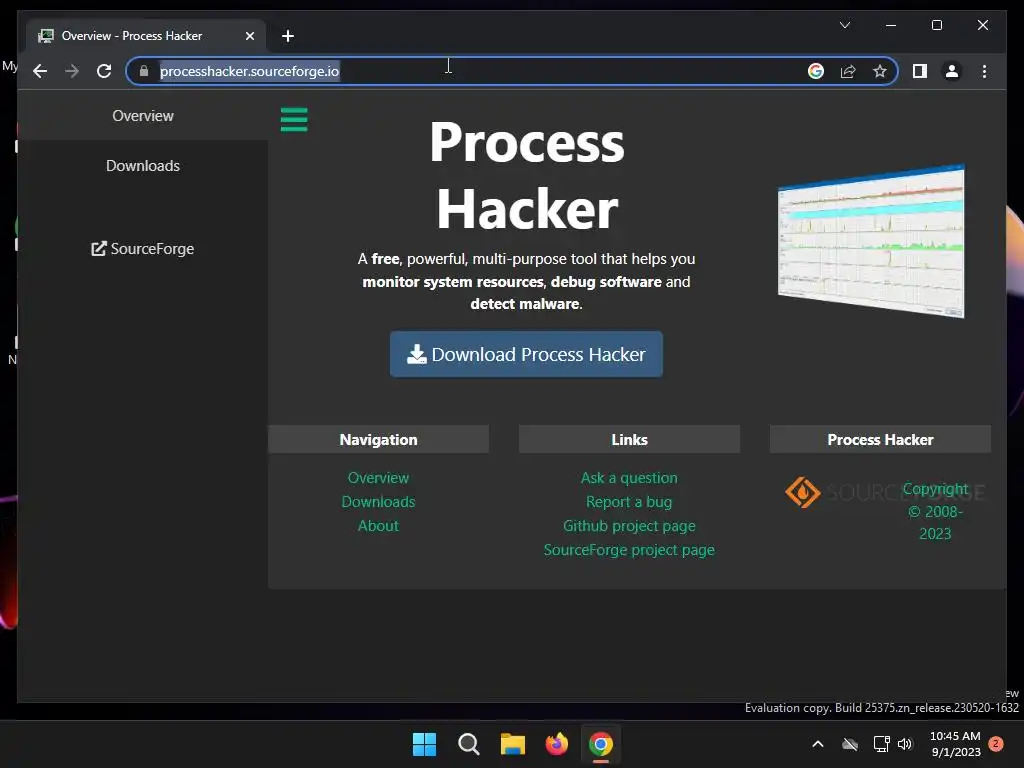Follow the Overview link under Navigation
Screen dimensions: 1024x768
378,478
